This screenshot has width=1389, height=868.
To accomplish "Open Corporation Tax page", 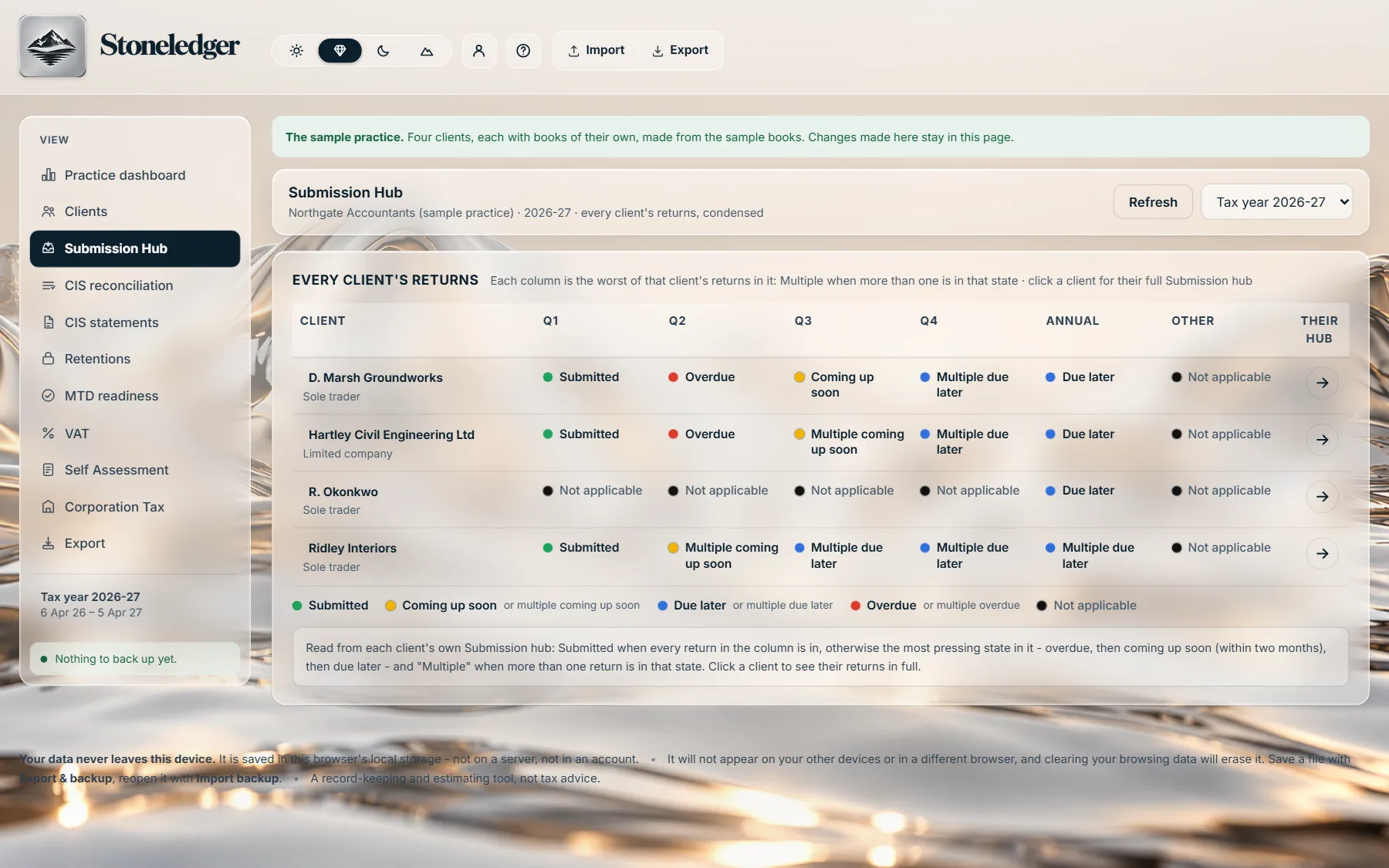I will click(x=135, y=507).
